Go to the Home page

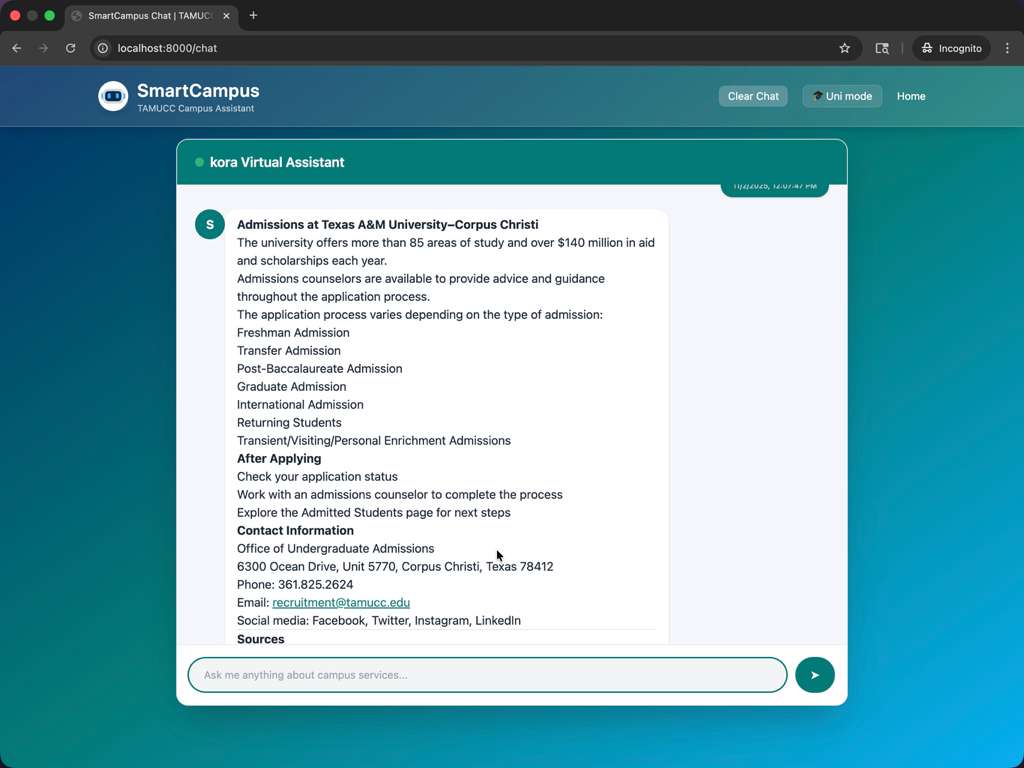(x=911, y=96)
